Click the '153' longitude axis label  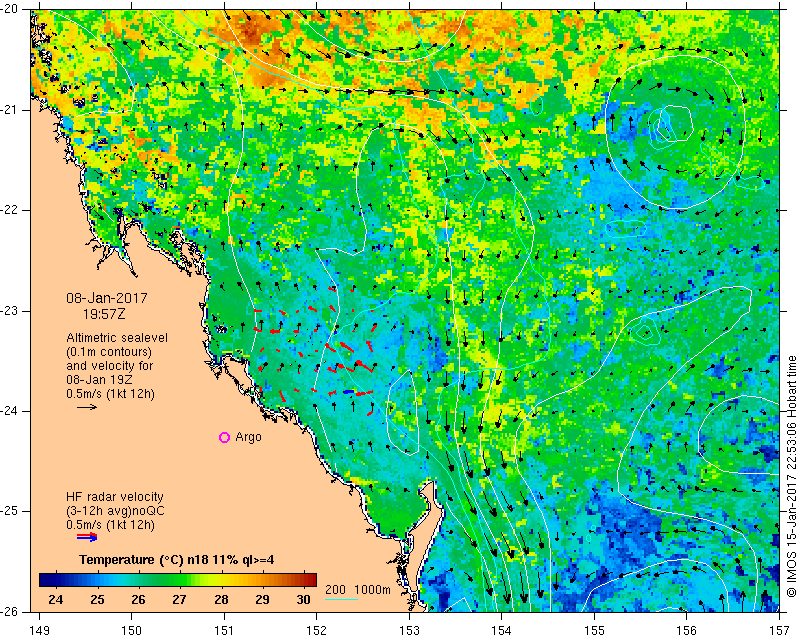click(x=409, y=631)
